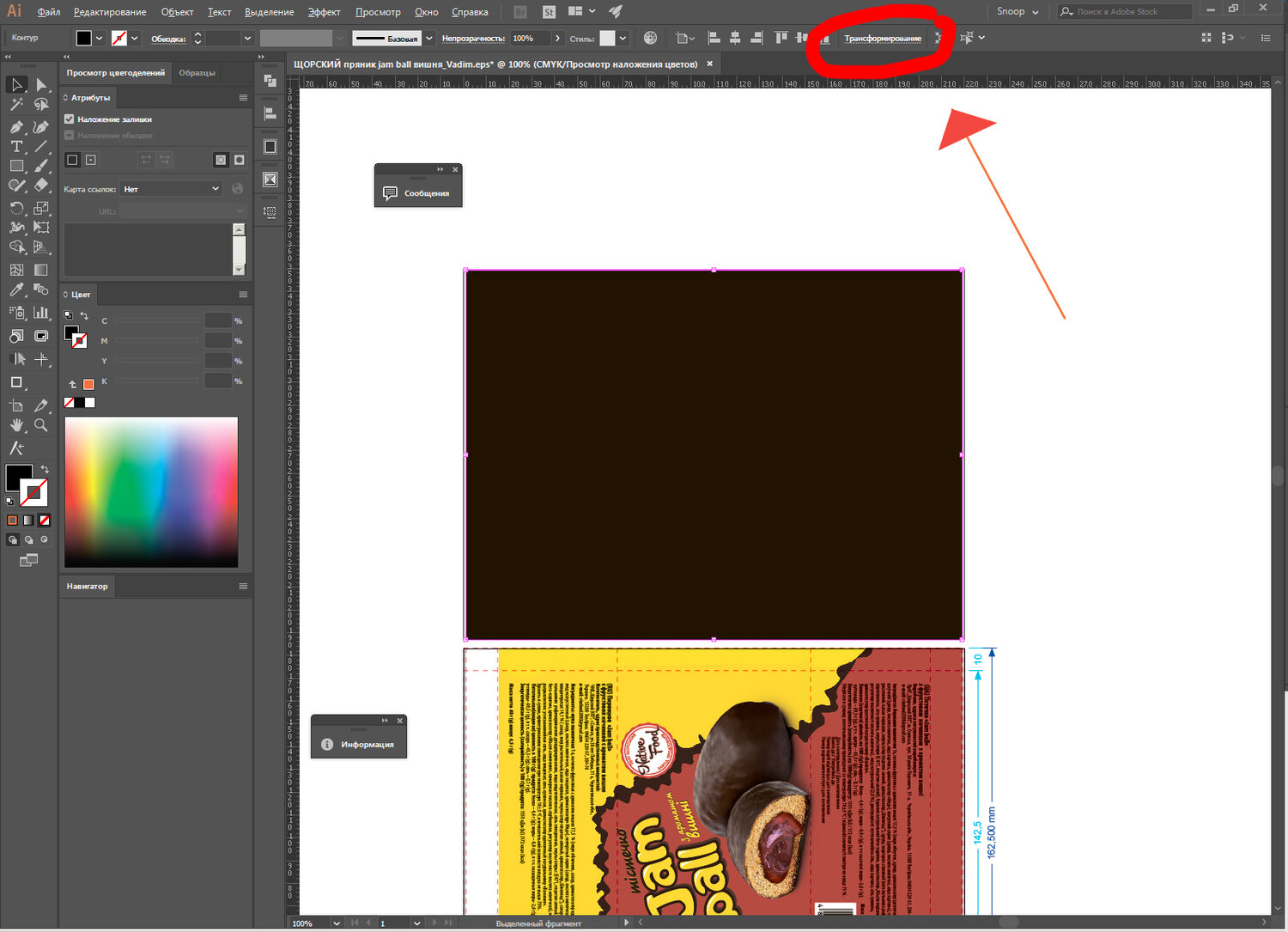Pick a color from the CMYK spectrum
The height and width of the screenshot is (932, 1288).
(151, 492)
